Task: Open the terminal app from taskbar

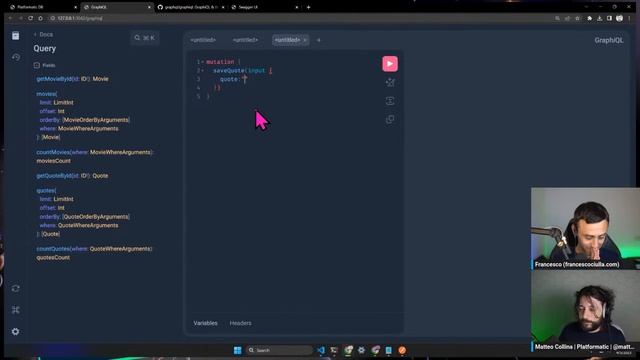Action: pyautogui.click(x=334, y=350)
